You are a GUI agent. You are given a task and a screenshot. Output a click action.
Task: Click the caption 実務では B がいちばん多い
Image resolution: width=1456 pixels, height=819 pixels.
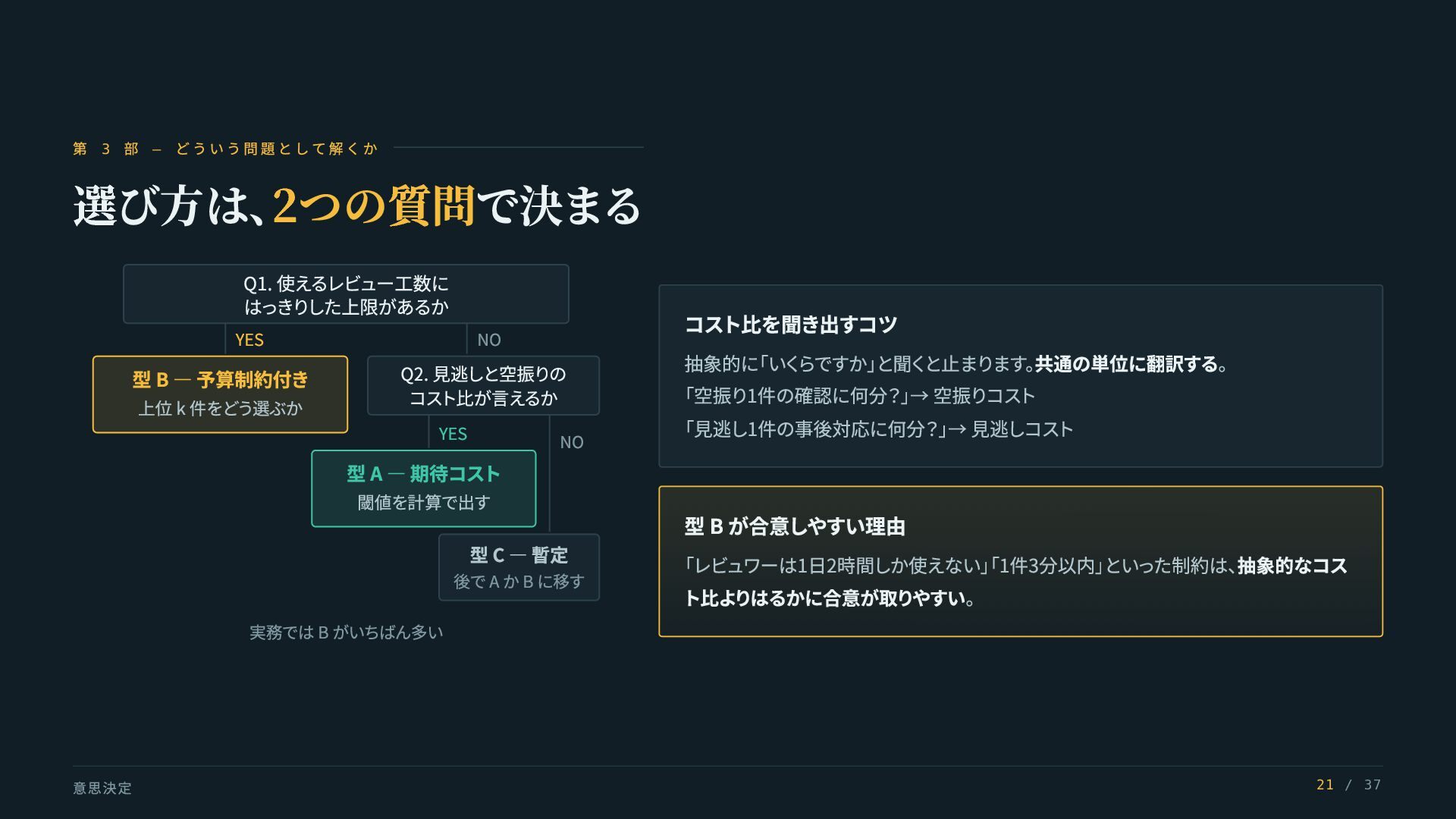[x=346, y=632]
